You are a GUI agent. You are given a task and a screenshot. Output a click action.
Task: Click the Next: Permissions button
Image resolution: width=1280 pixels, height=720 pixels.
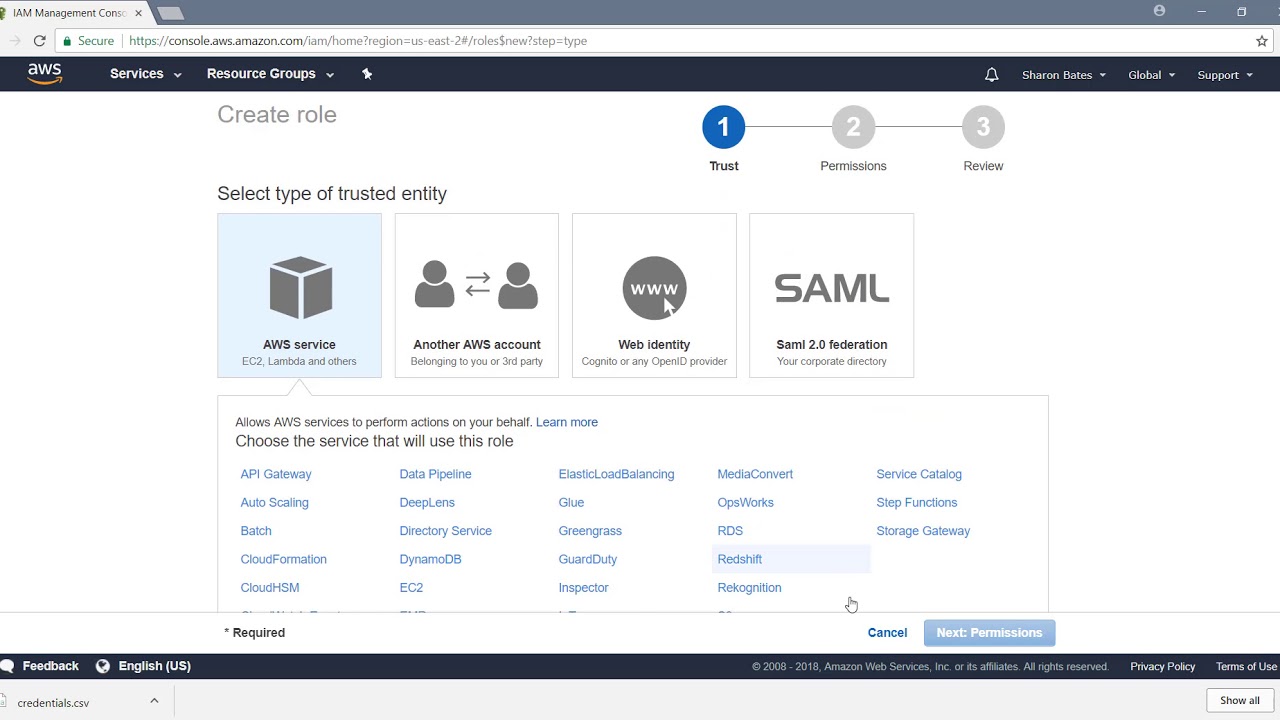989,633
